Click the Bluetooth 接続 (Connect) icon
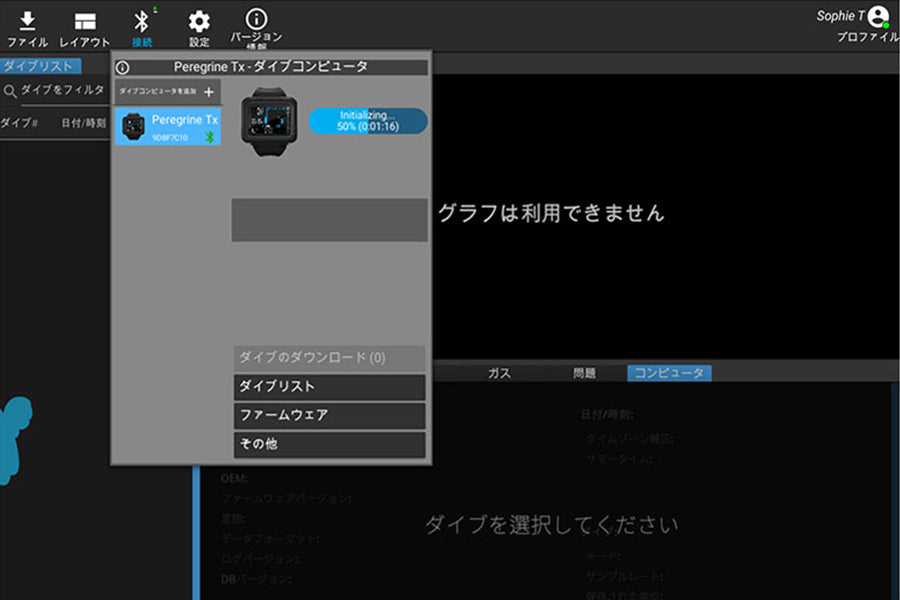Screen dimensions: 900x600 point(142,22)
